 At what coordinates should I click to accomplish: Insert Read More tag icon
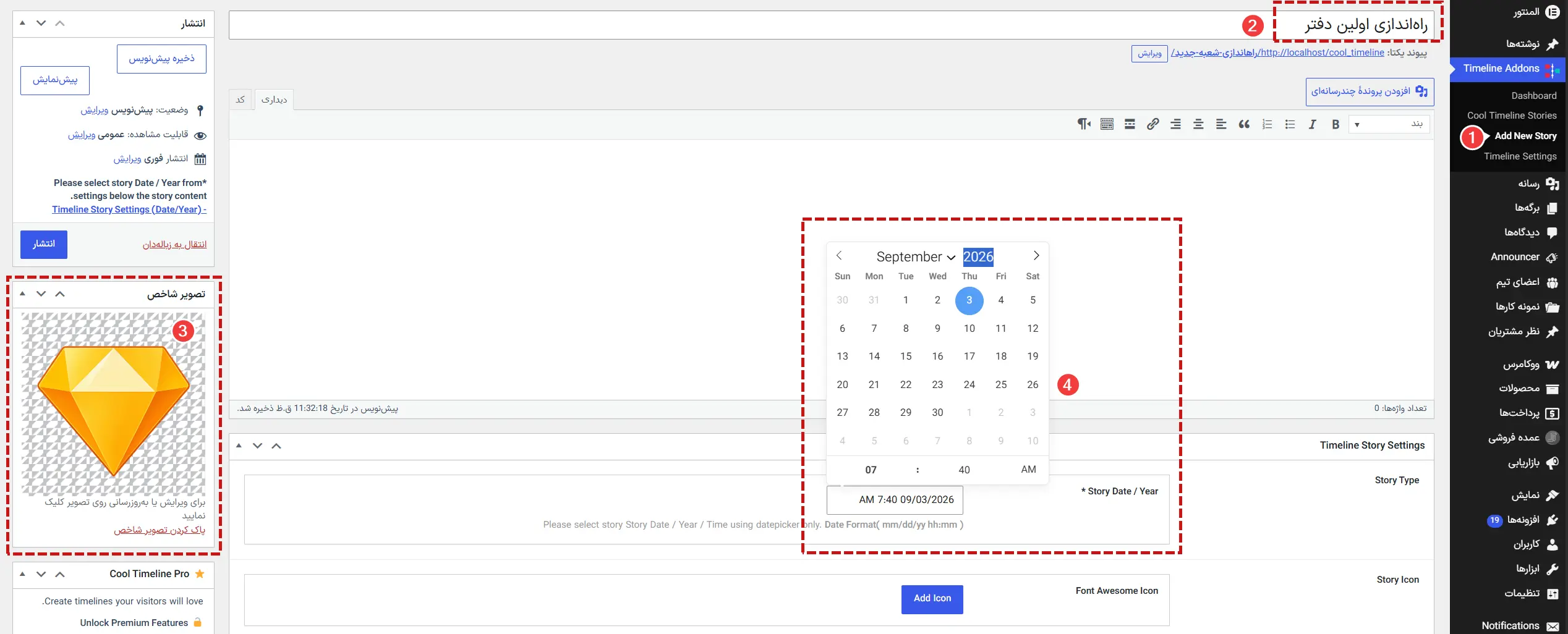[1130, 125]
